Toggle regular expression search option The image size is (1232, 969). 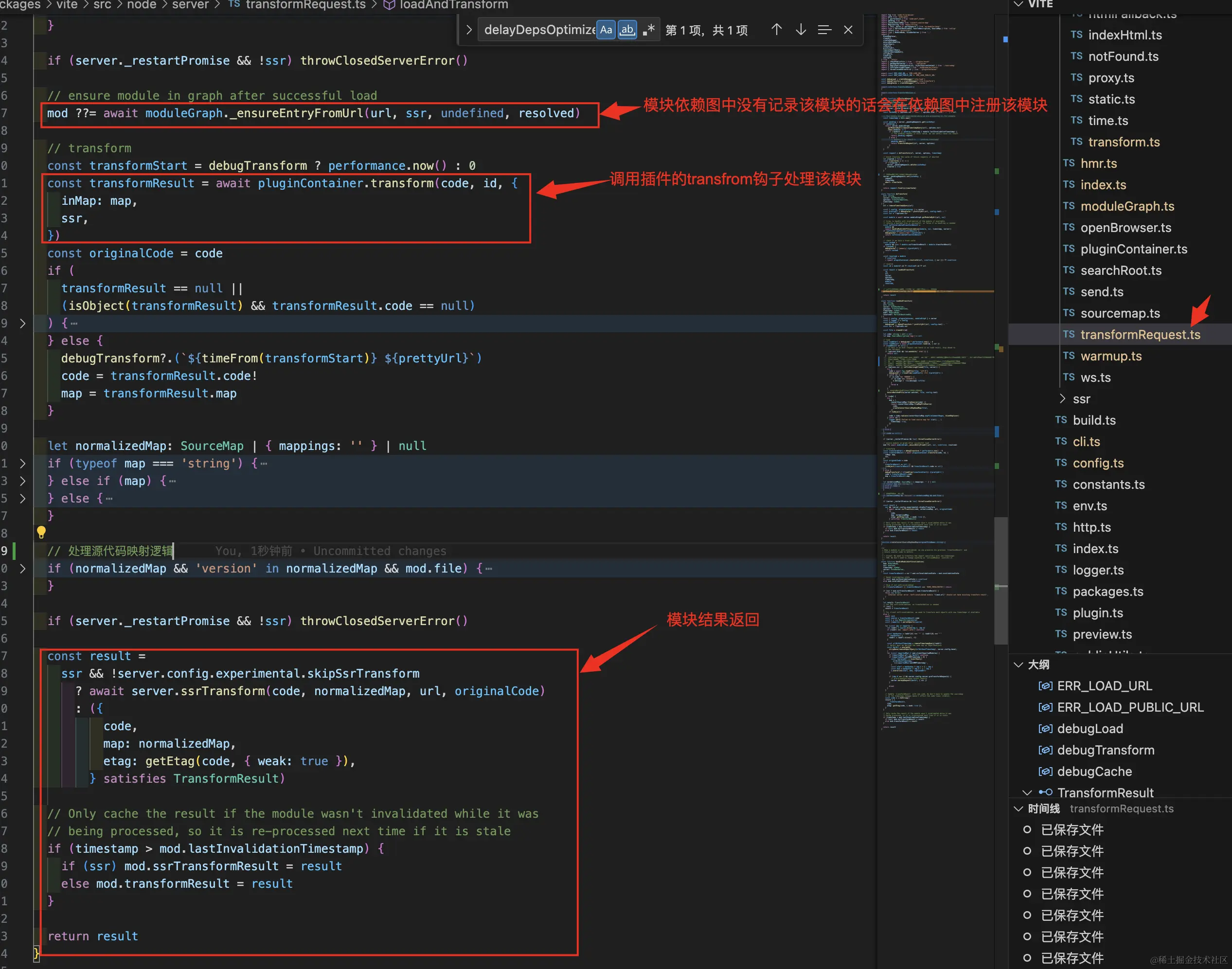[x=648, y=30]
